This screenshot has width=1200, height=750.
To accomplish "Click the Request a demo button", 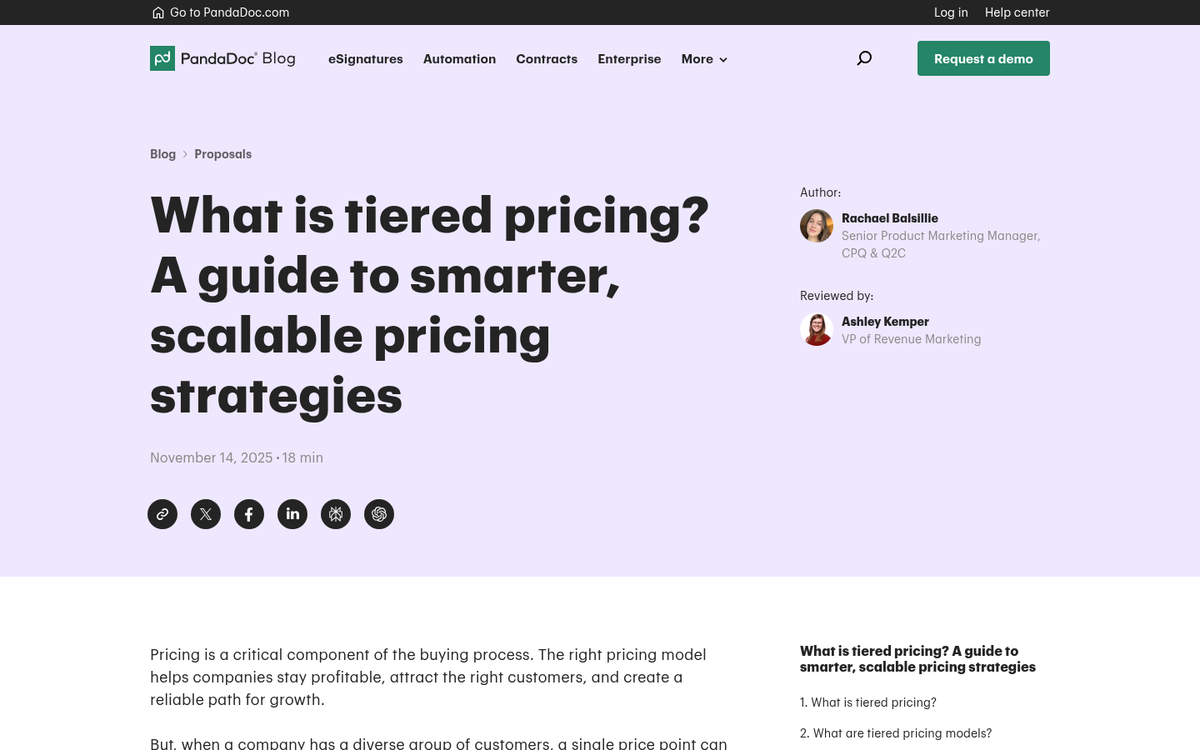I will [983, 58].
